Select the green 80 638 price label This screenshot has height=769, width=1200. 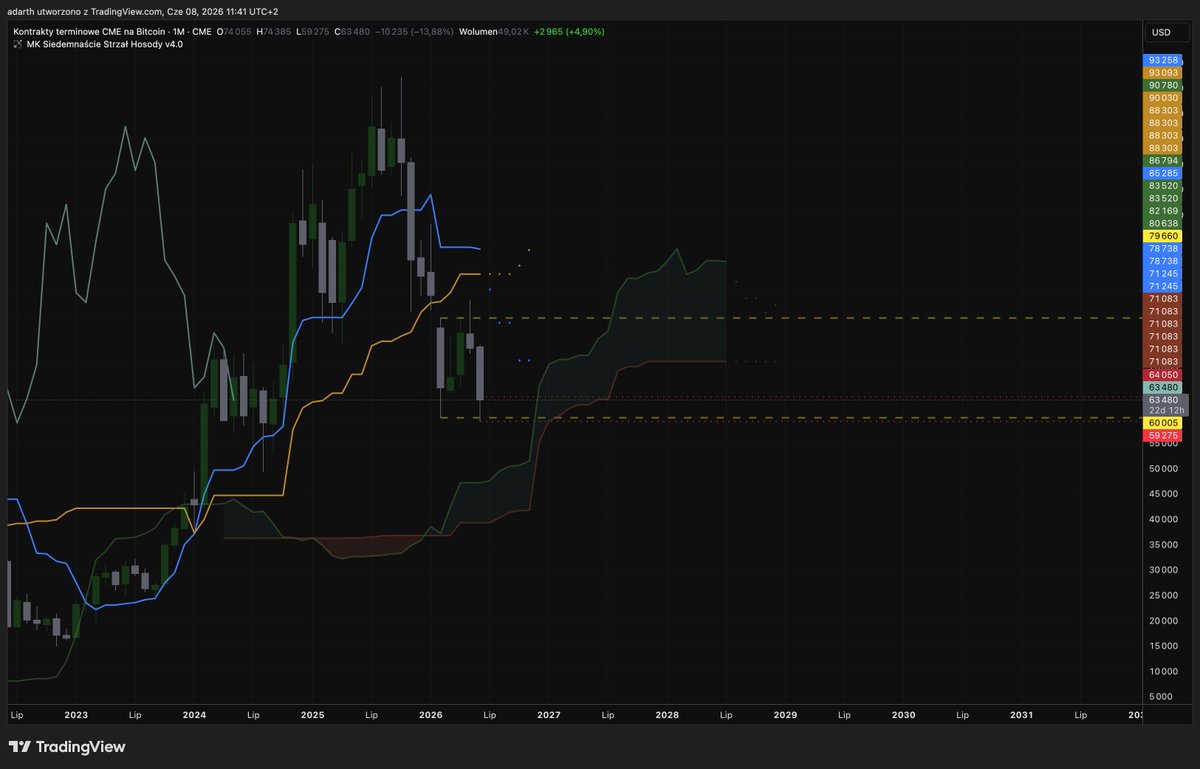(1162, 223)
